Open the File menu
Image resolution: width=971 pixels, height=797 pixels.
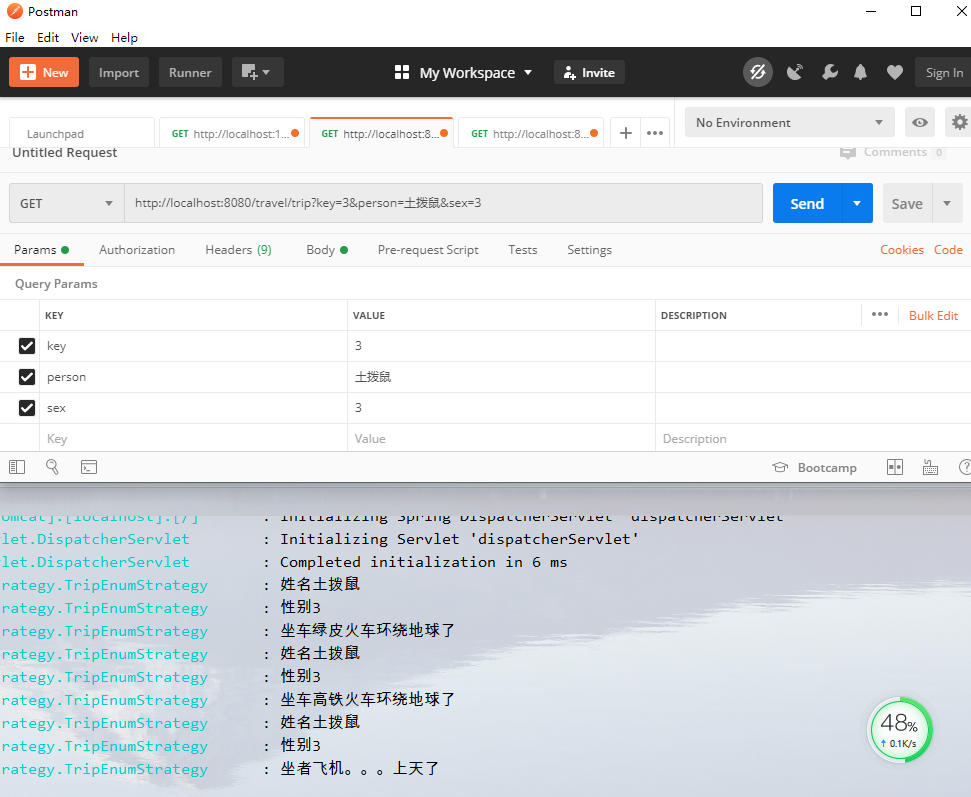pyautogui.click(x=15, y=38)
